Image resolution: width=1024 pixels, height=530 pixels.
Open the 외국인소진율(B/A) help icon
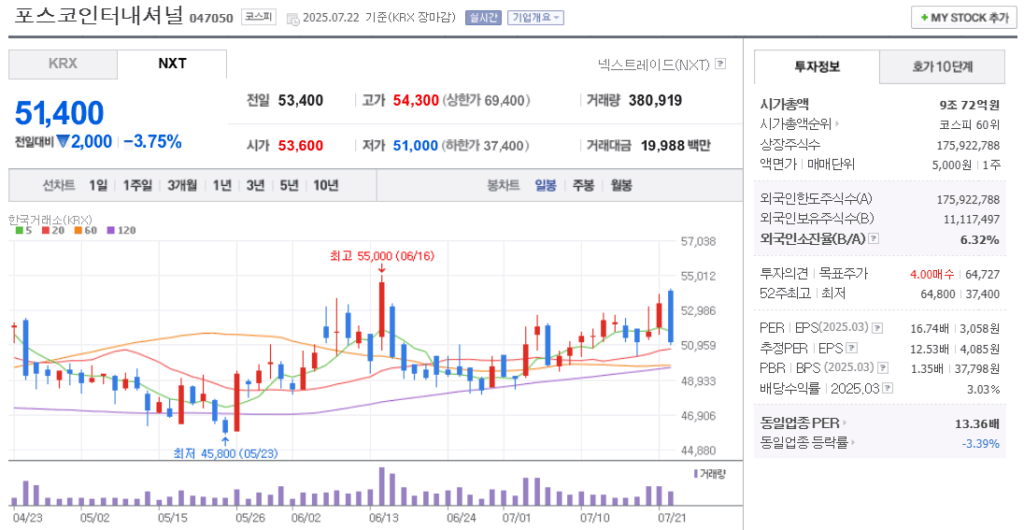(874, 239)
